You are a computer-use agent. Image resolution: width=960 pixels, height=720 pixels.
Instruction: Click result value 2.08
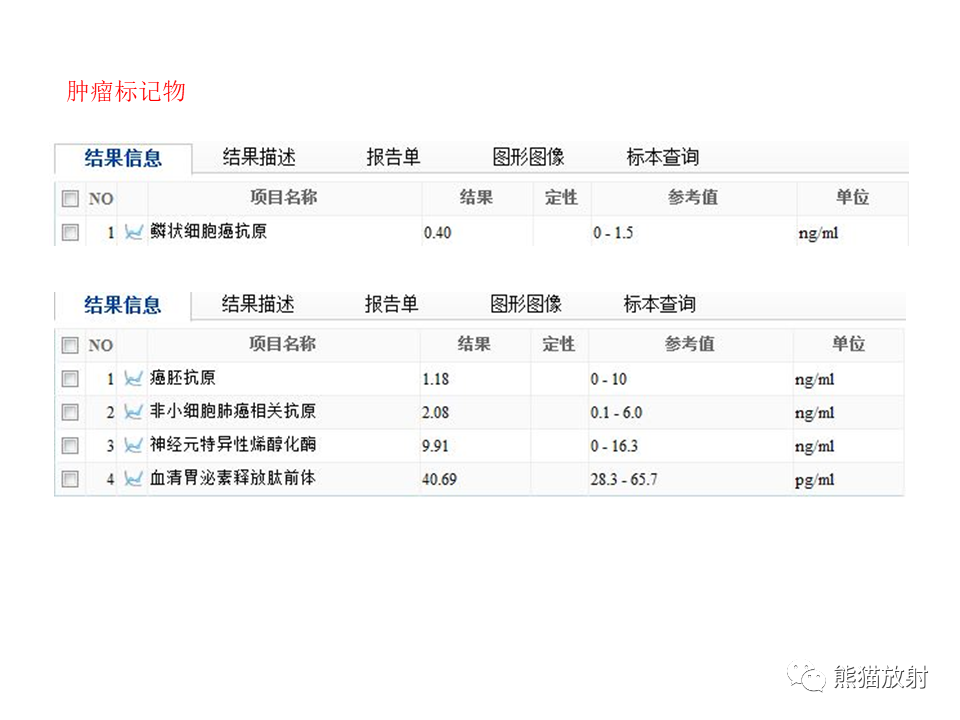(x=435, y=413)
